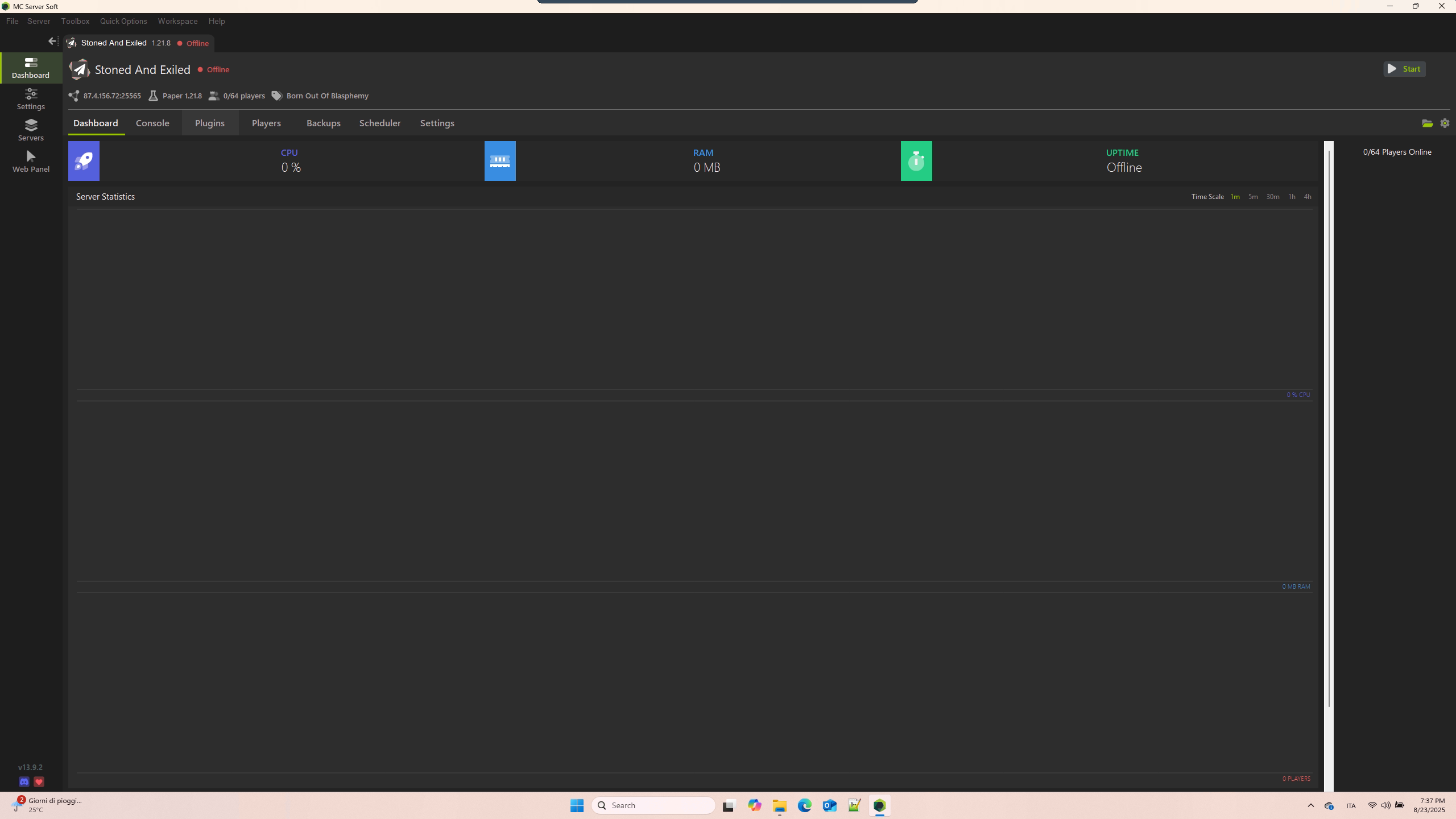Click the green gear icon near tabs
The width and height of the screenshot is (1456, 819).
click(x=1445, y=123)
